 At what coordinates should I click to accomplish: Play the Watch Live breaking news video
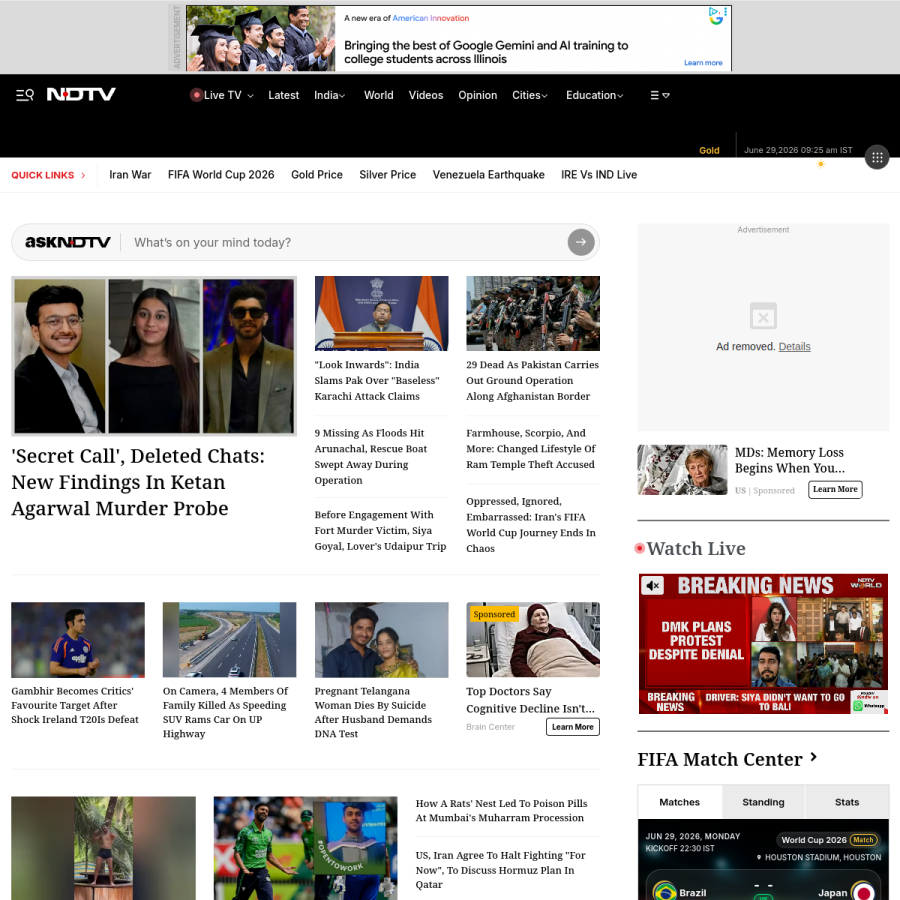[x=763, y=644]
